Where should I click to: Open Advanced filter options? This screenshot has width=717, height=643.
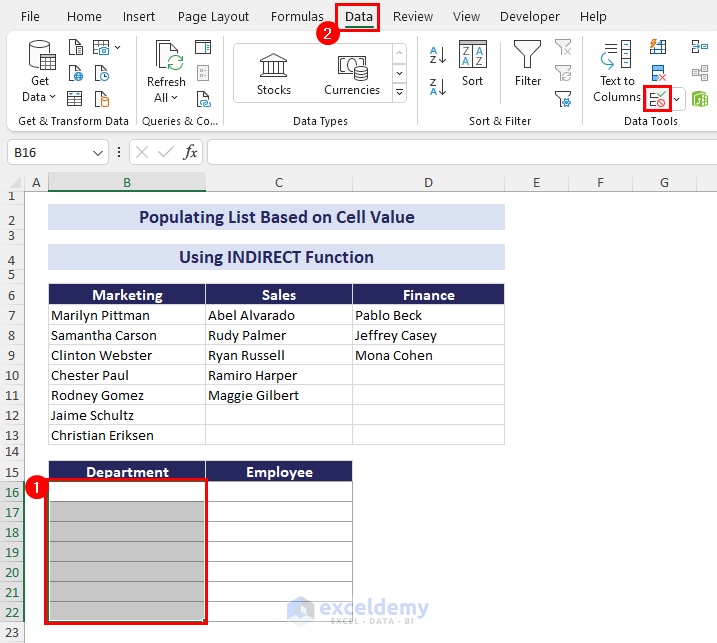[563, 99]
